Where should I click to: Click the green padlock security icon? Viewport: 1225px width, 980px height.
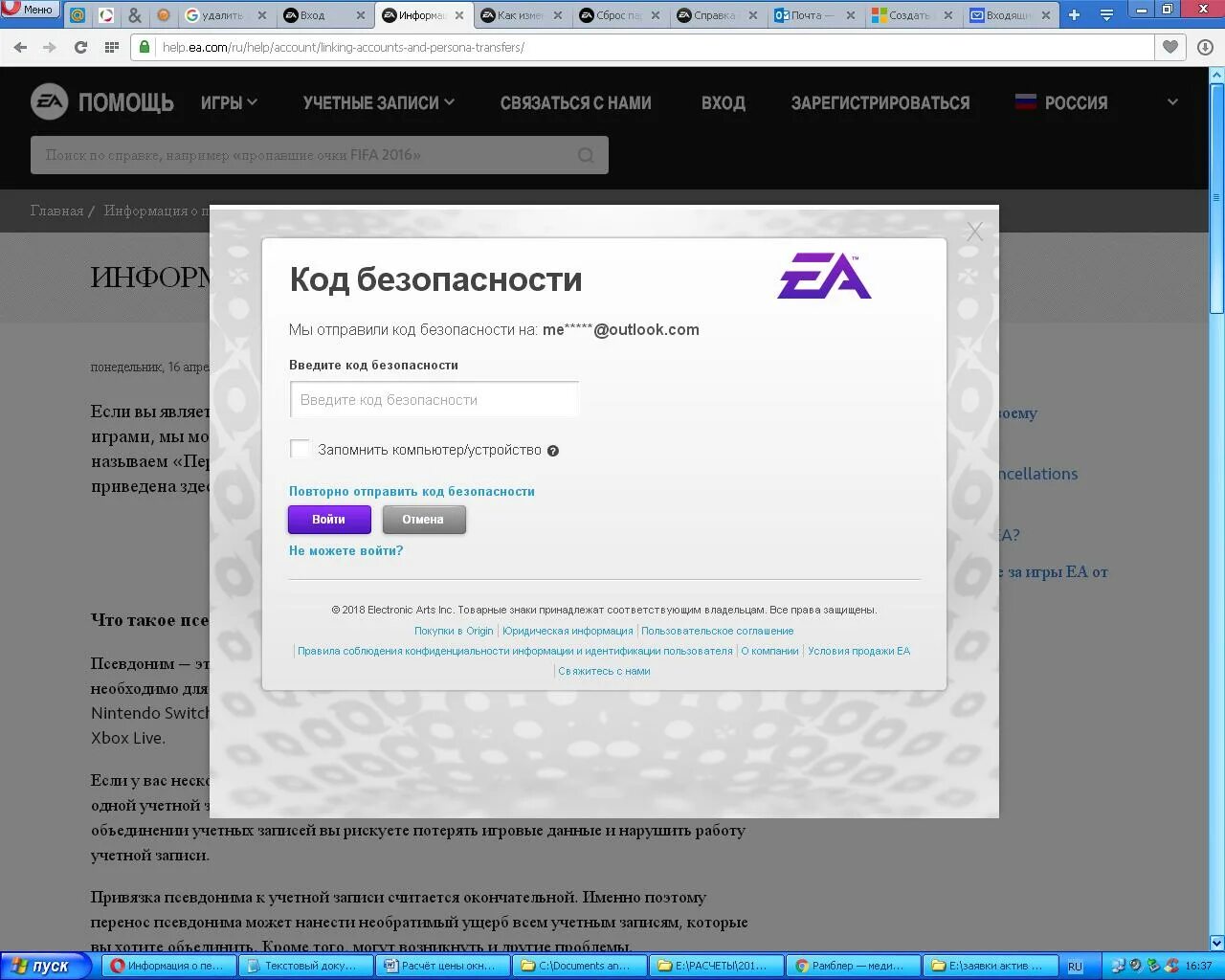point(145,47)
